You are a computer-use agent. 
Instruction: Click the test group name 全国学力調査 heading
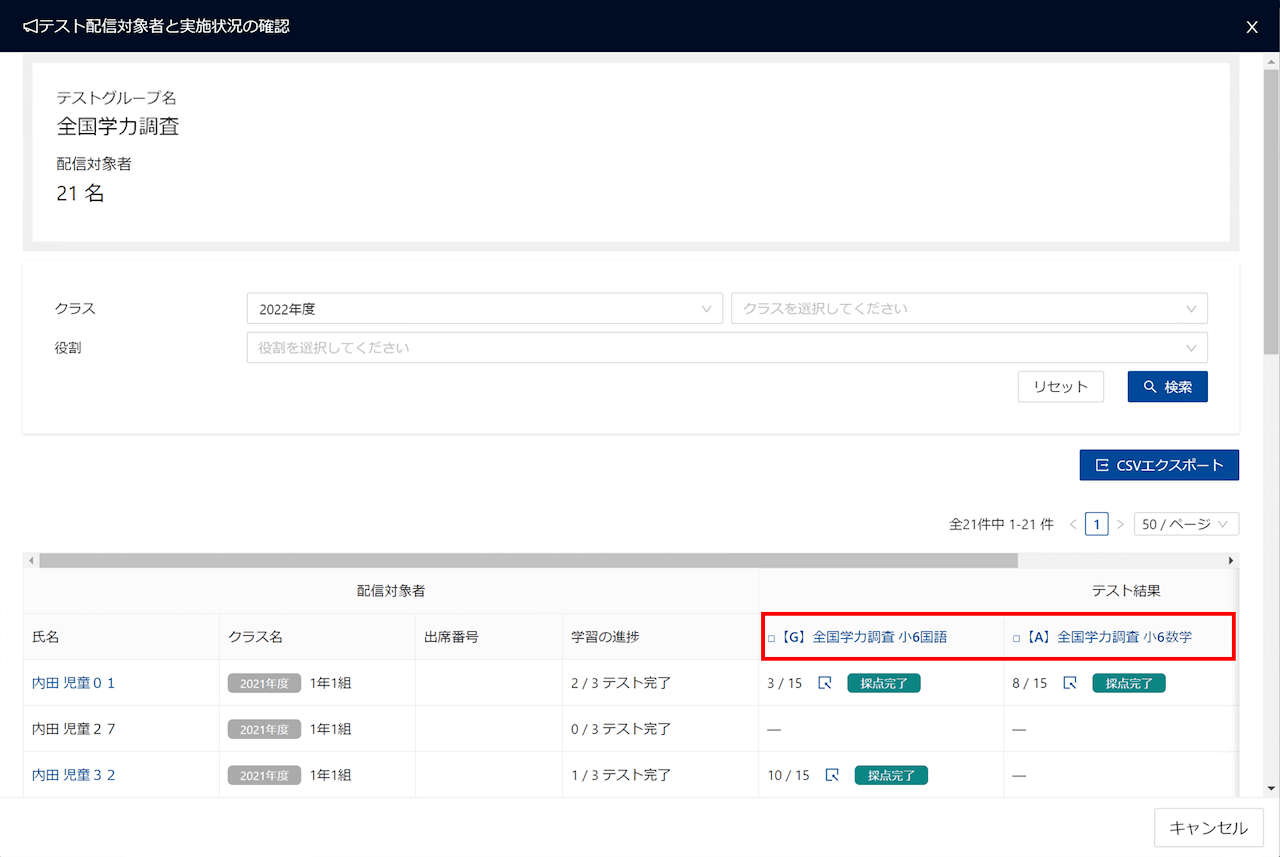[118, 127]
